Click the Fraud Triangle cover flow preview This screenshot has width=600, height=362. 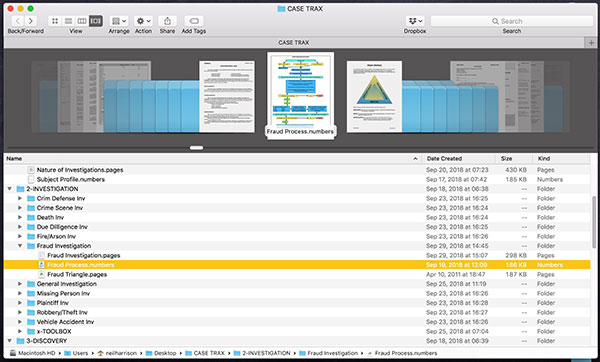[374, 97]
